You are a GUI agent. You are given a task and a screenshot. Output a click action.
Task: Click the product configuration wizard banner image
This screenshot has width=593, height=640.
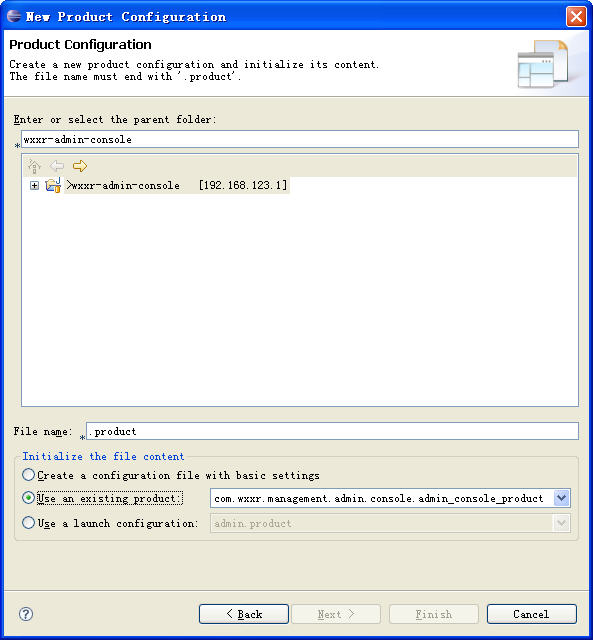point(543,64)
